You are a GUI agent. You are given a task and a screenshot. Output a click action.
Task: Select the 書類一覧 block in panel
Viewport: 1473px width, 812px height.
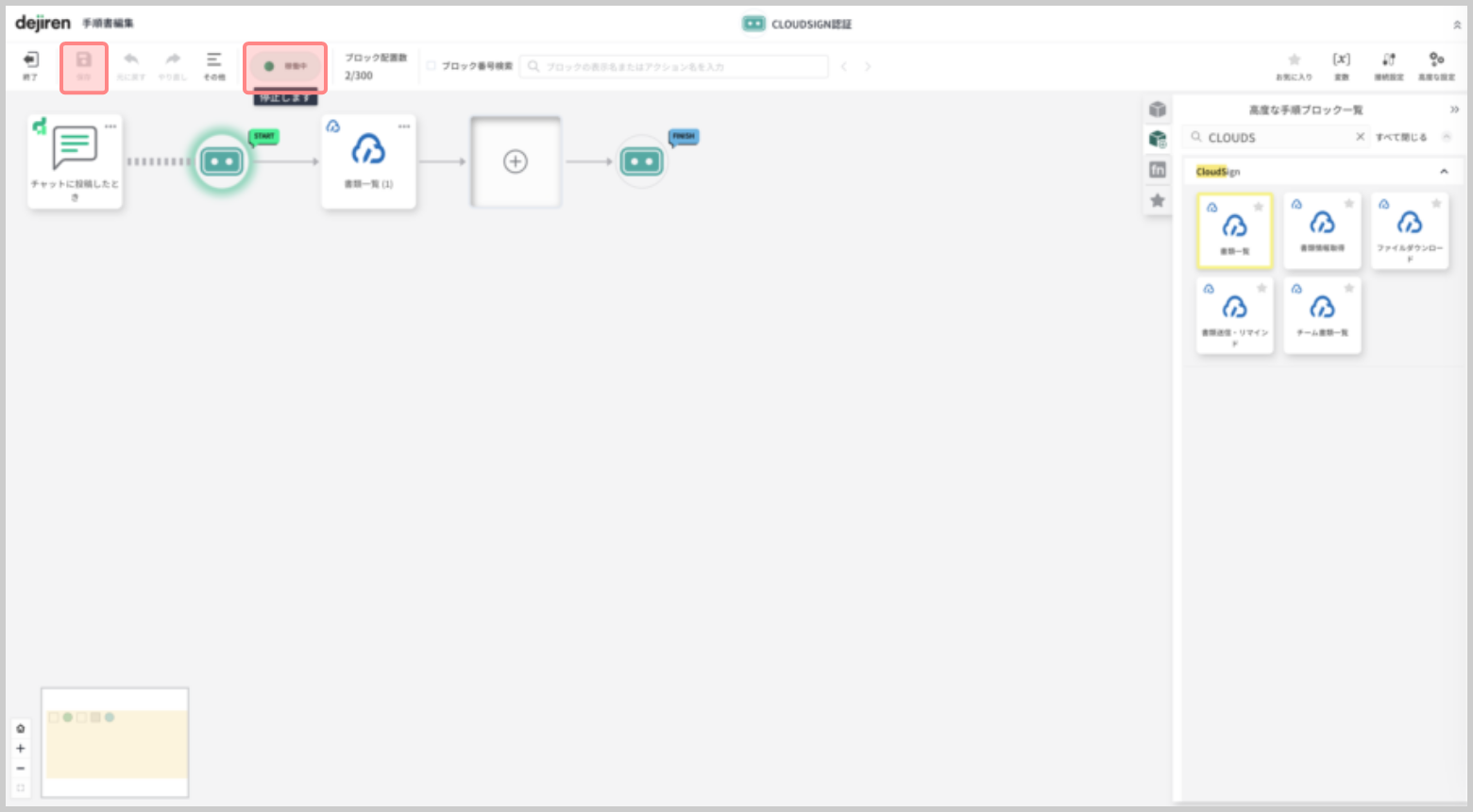point(1235,231)
